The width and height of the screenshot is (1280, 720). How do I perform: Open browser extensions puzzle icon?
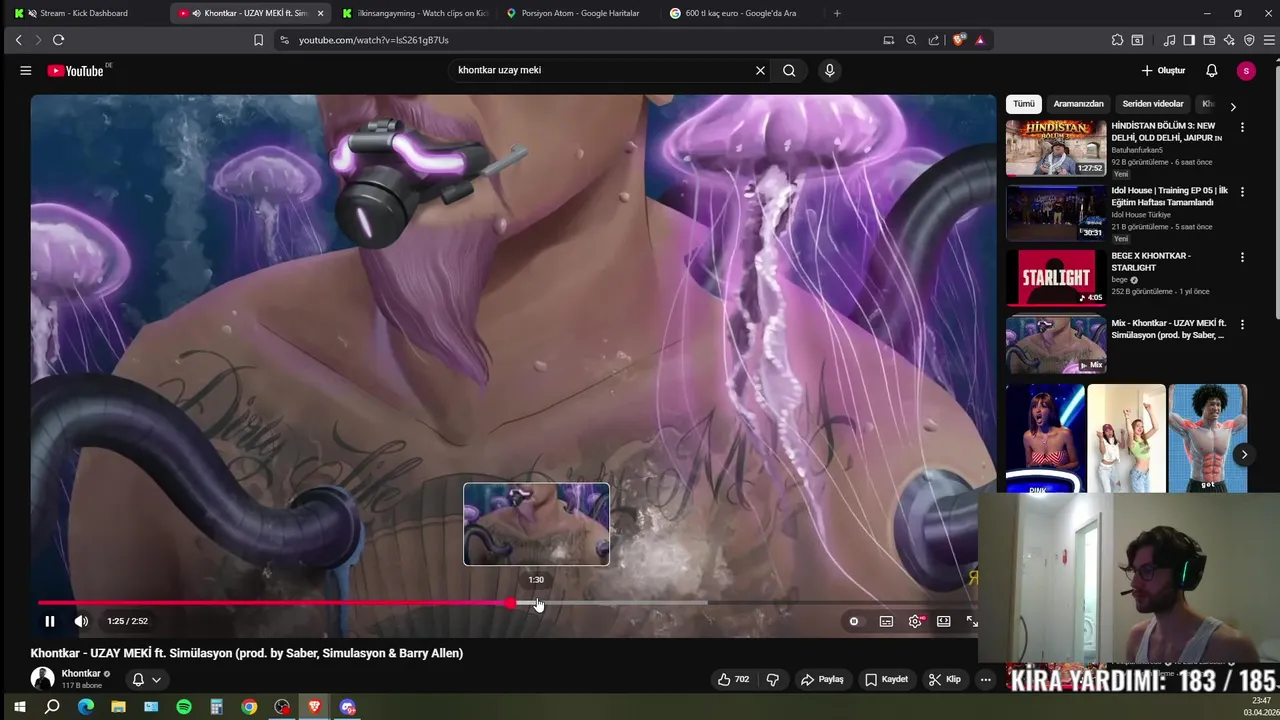click(1117, 40)
